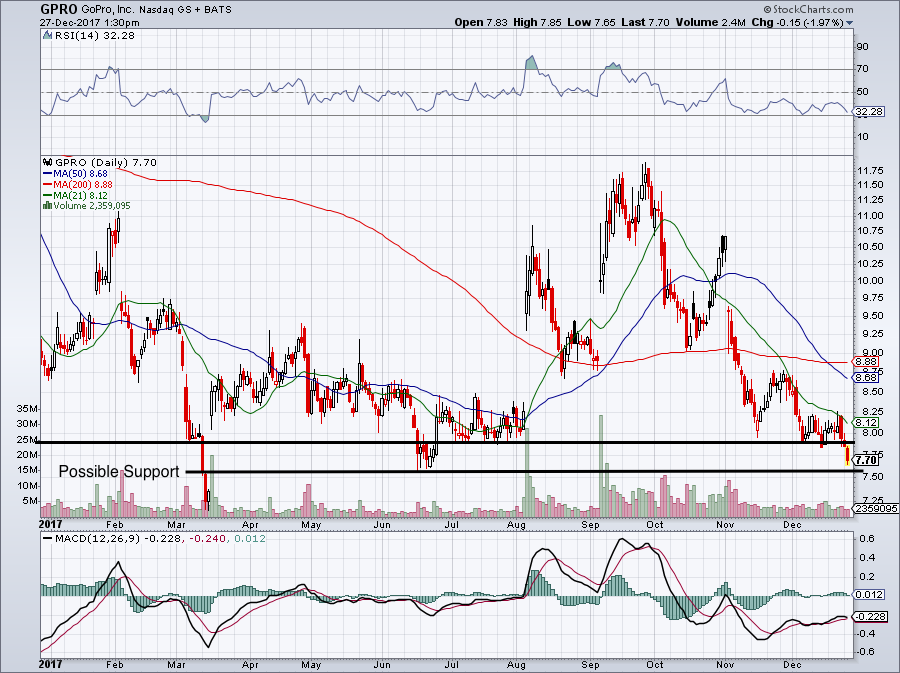The width and height of the screenshot is (900, 673).
Task: Click the 'Last 7.70' header value
Action: tap(645, 23)
